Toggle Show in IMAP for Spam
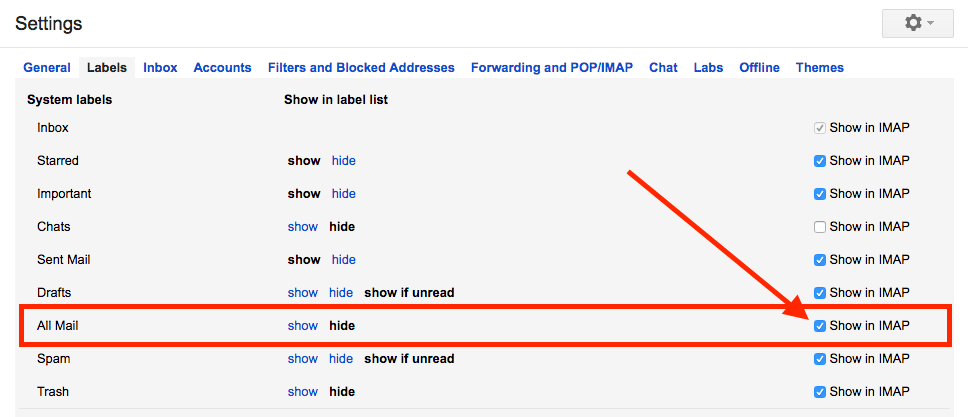This screenshot has width=968, height=417. pos(820,359)
